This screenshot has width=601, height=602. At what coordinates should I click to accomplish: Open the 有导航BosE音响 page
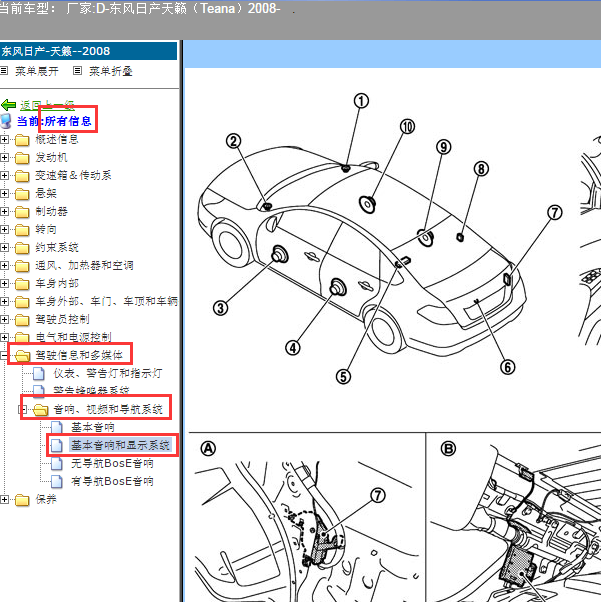tap(112, 481)
